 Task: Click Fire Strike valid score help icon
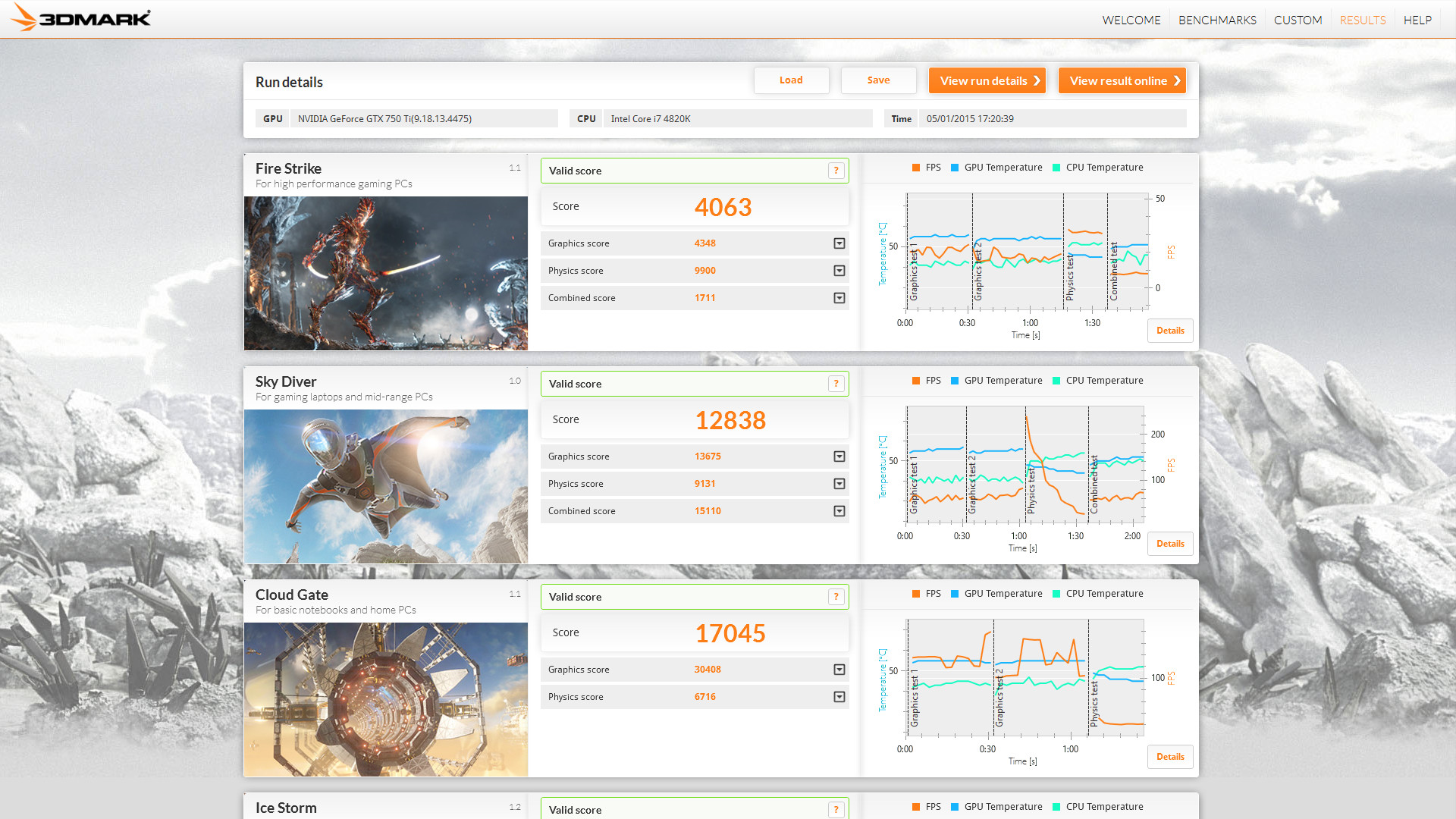[836, 171]
